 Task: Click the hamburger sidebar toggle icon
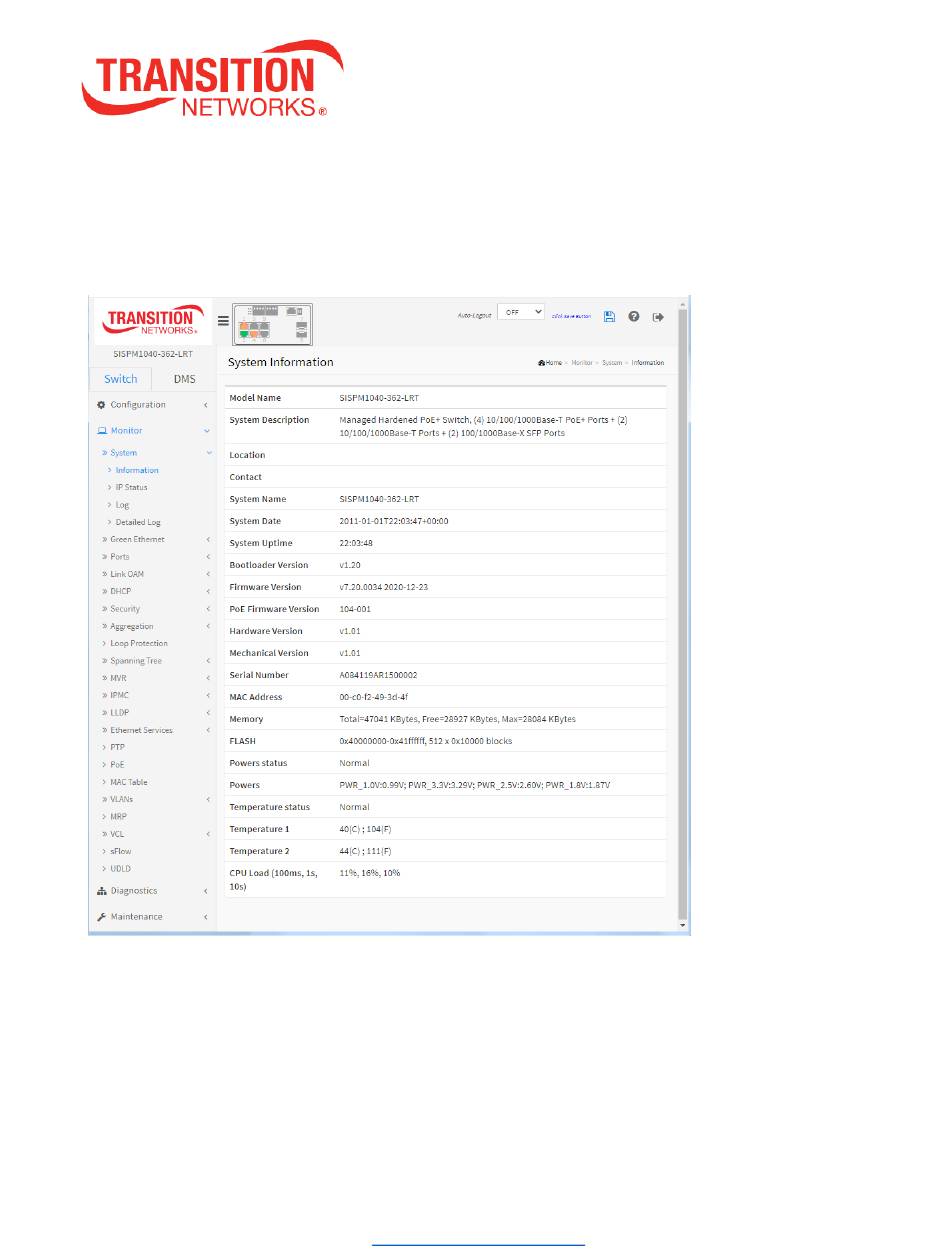pos(223,321)
